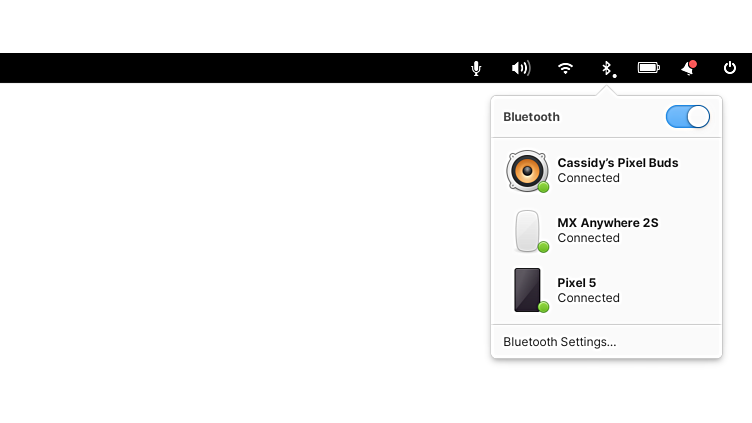752x423 pixels.
Task: Open the Wi-Fi network indicator
Action: click(565, 68)
